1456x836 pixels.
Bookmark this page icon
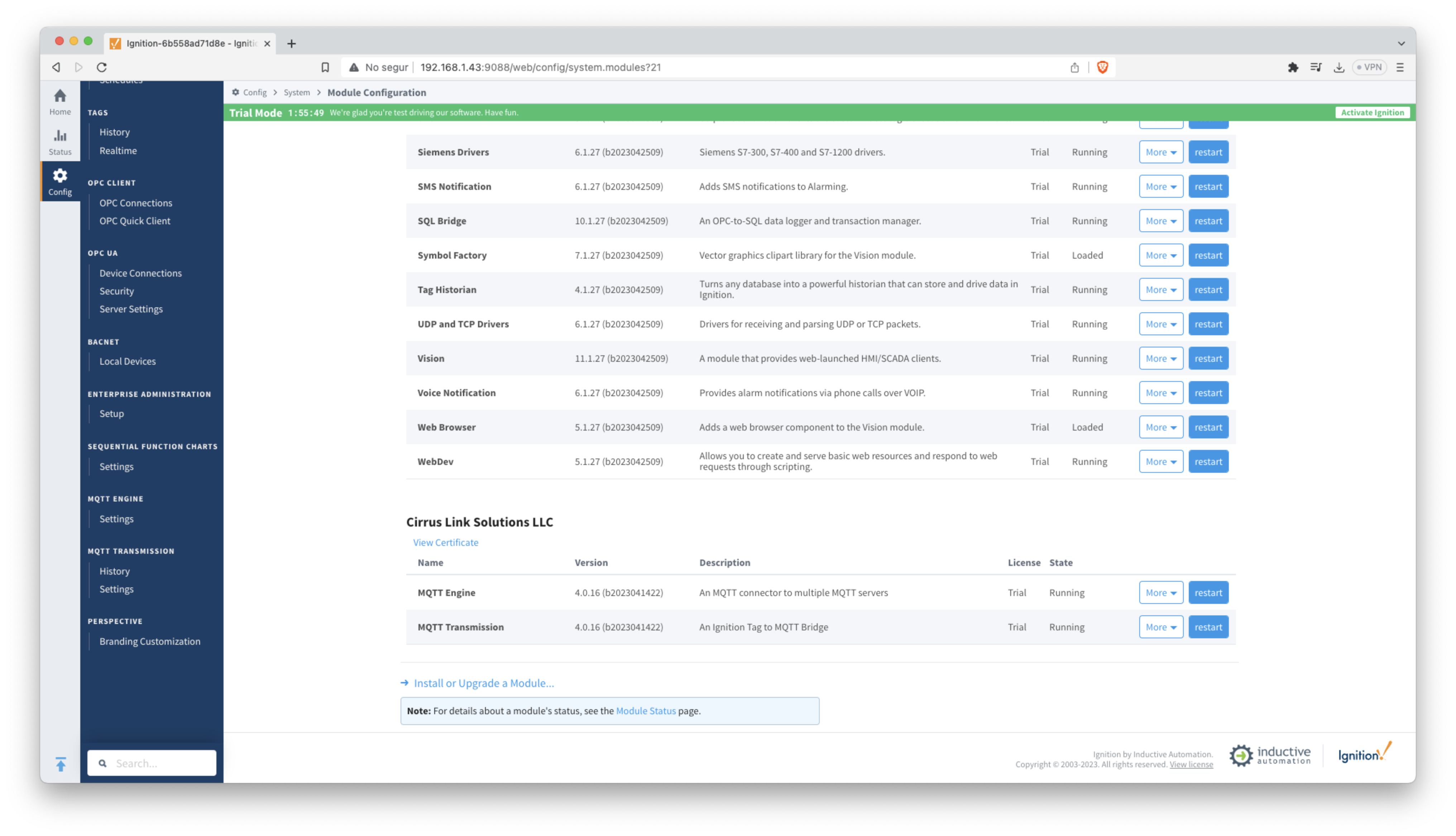click(325, 67)
